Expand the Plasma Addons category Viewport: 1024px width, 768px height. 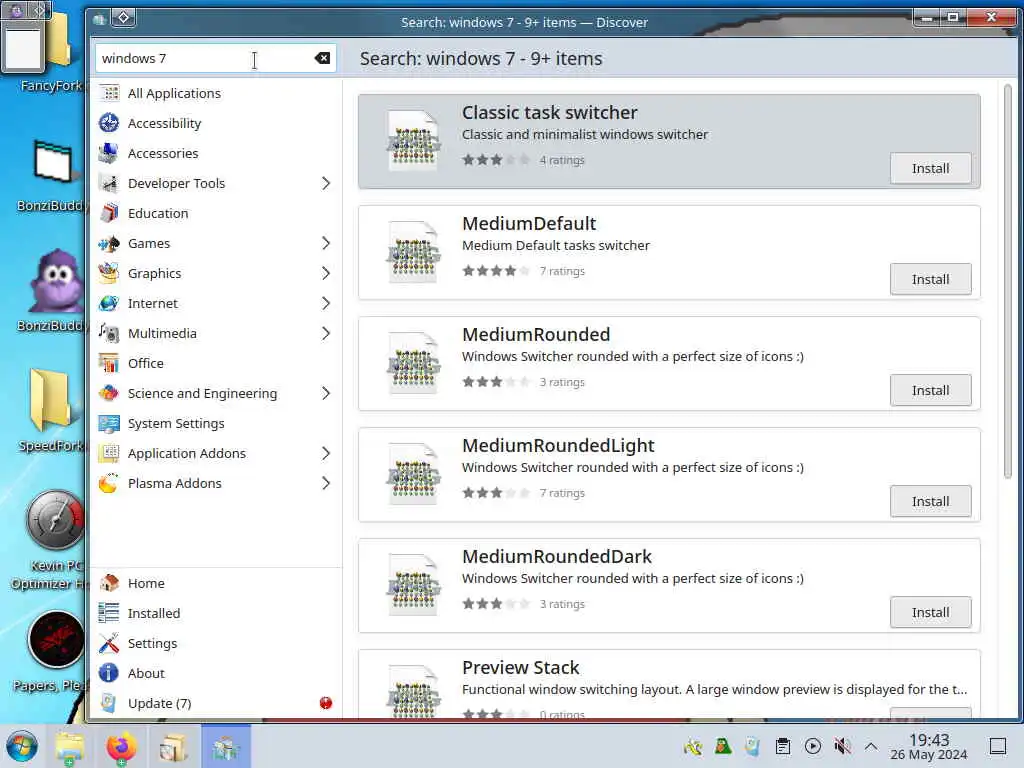(326, 484)
